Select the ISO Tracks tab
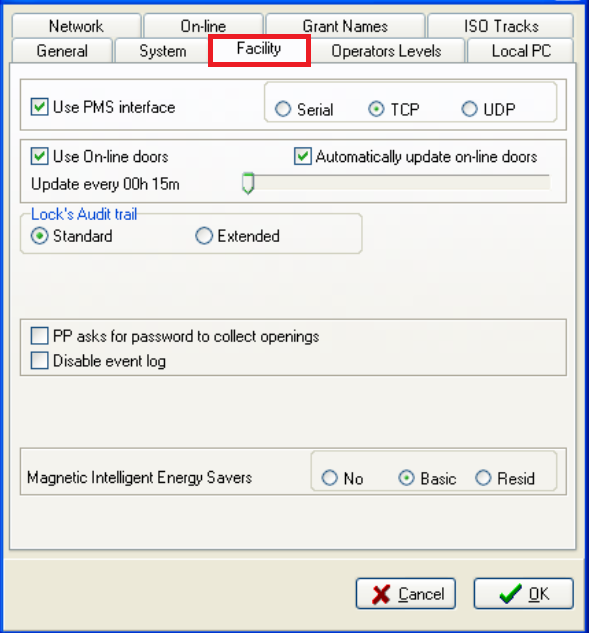Image resolution: width=589 pixels, height=633 pixels. coord(501,26)
